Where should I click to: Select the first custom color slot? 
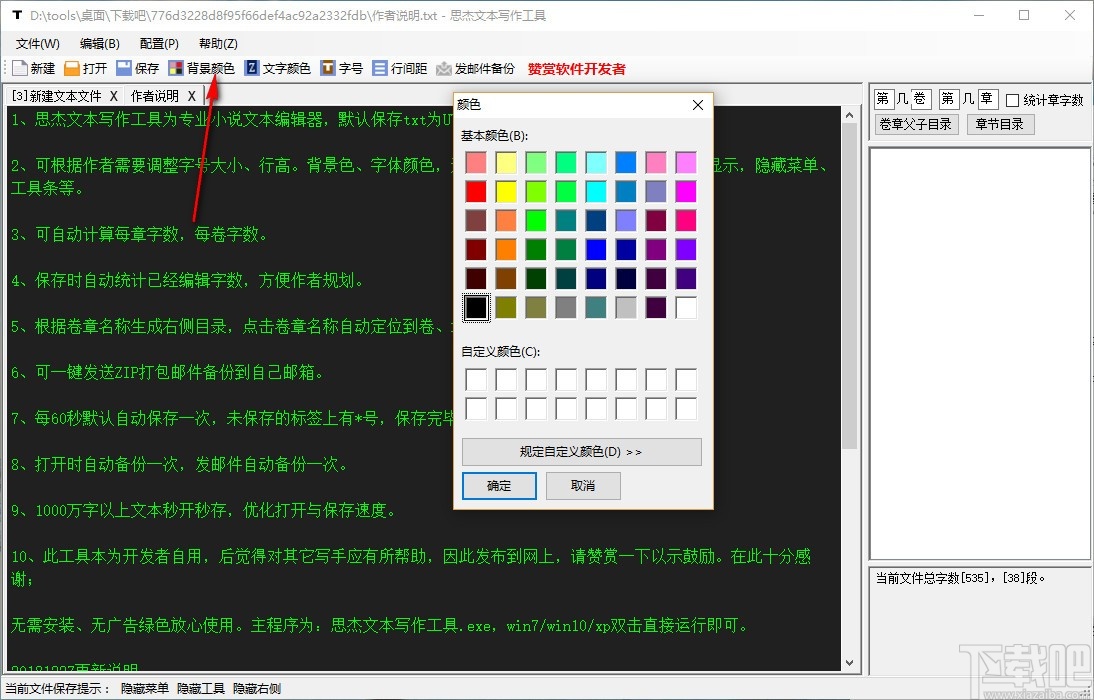click(x=476, y=380)
